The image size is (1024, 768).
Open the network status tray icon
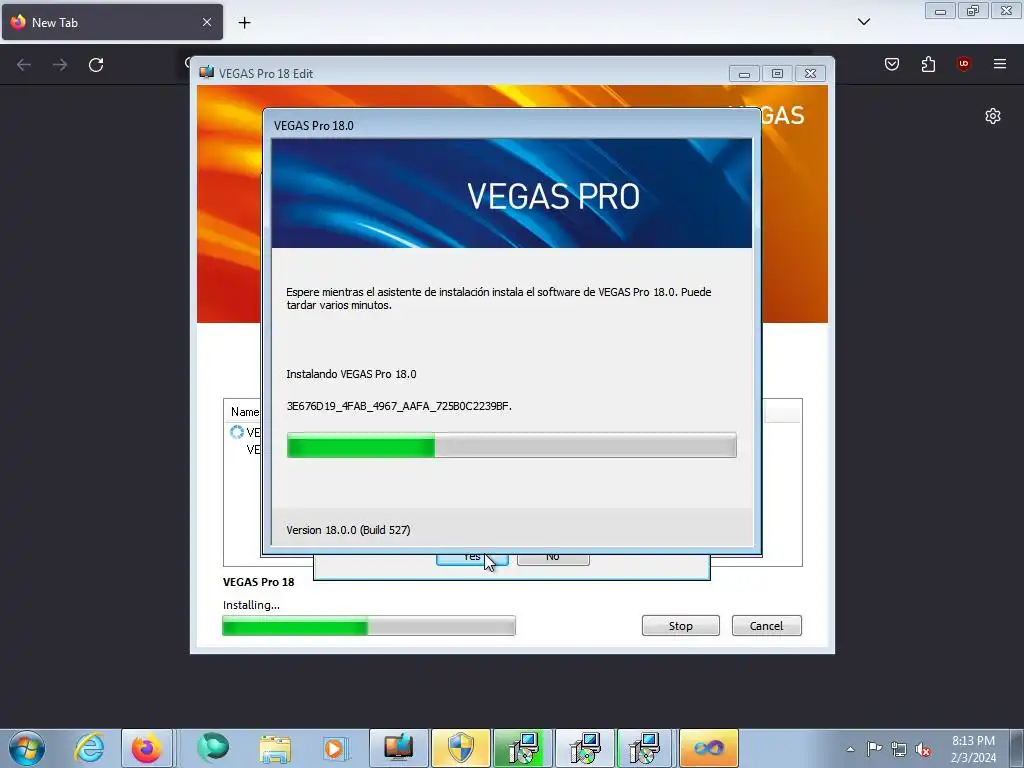(x=899, y=749)
